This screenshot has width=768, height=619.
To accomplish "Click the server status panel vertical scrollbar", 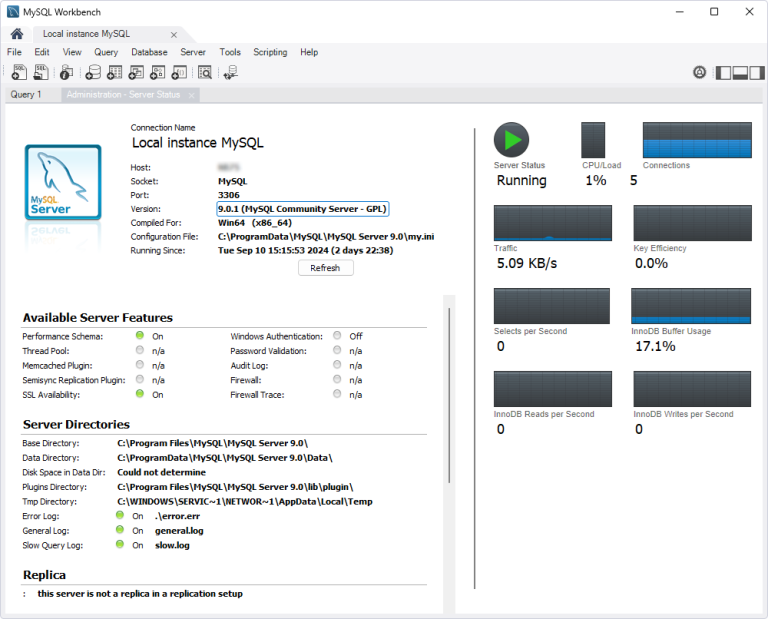I will tap(449, 394).
